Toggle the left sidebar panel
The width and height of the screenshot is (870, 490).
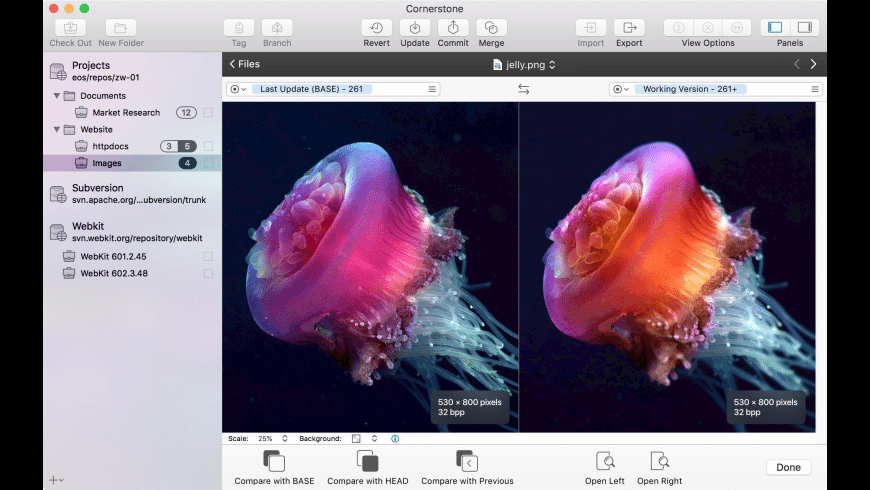(x=775, y=28)
